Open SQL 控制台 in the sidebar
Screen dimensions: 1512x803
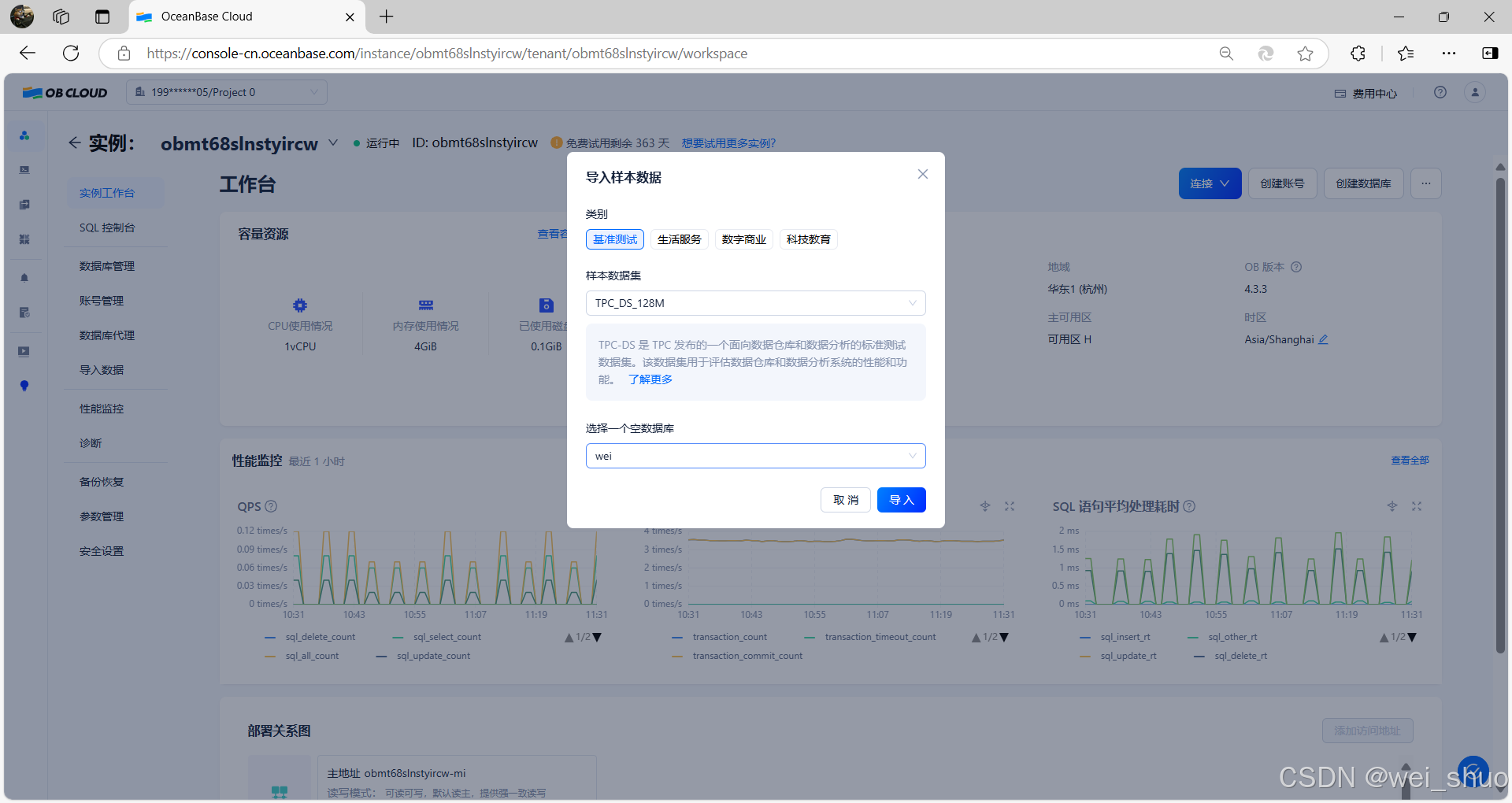(x=107, y=228)
